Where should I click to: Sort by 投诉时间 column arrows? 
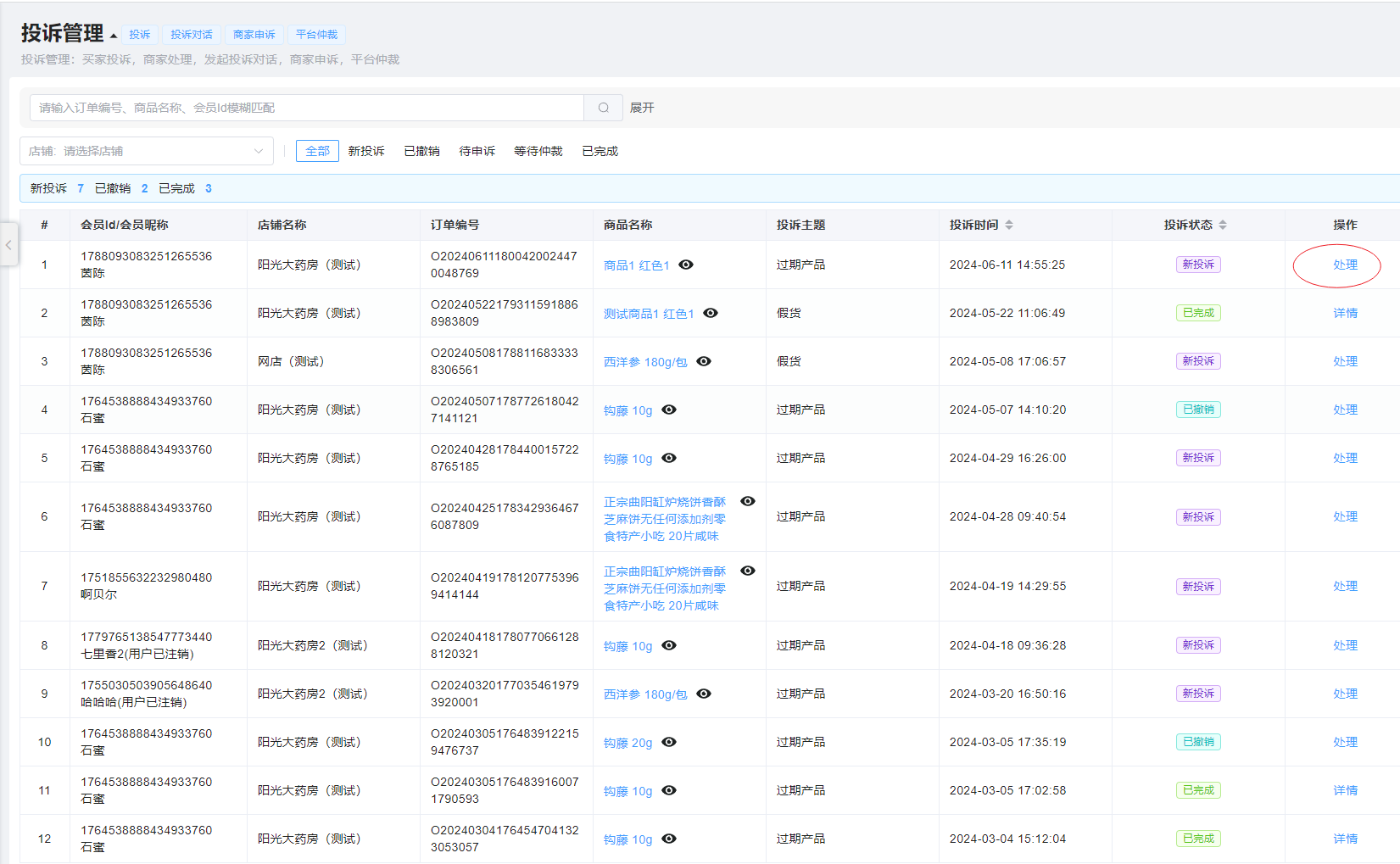point(1009,225)
